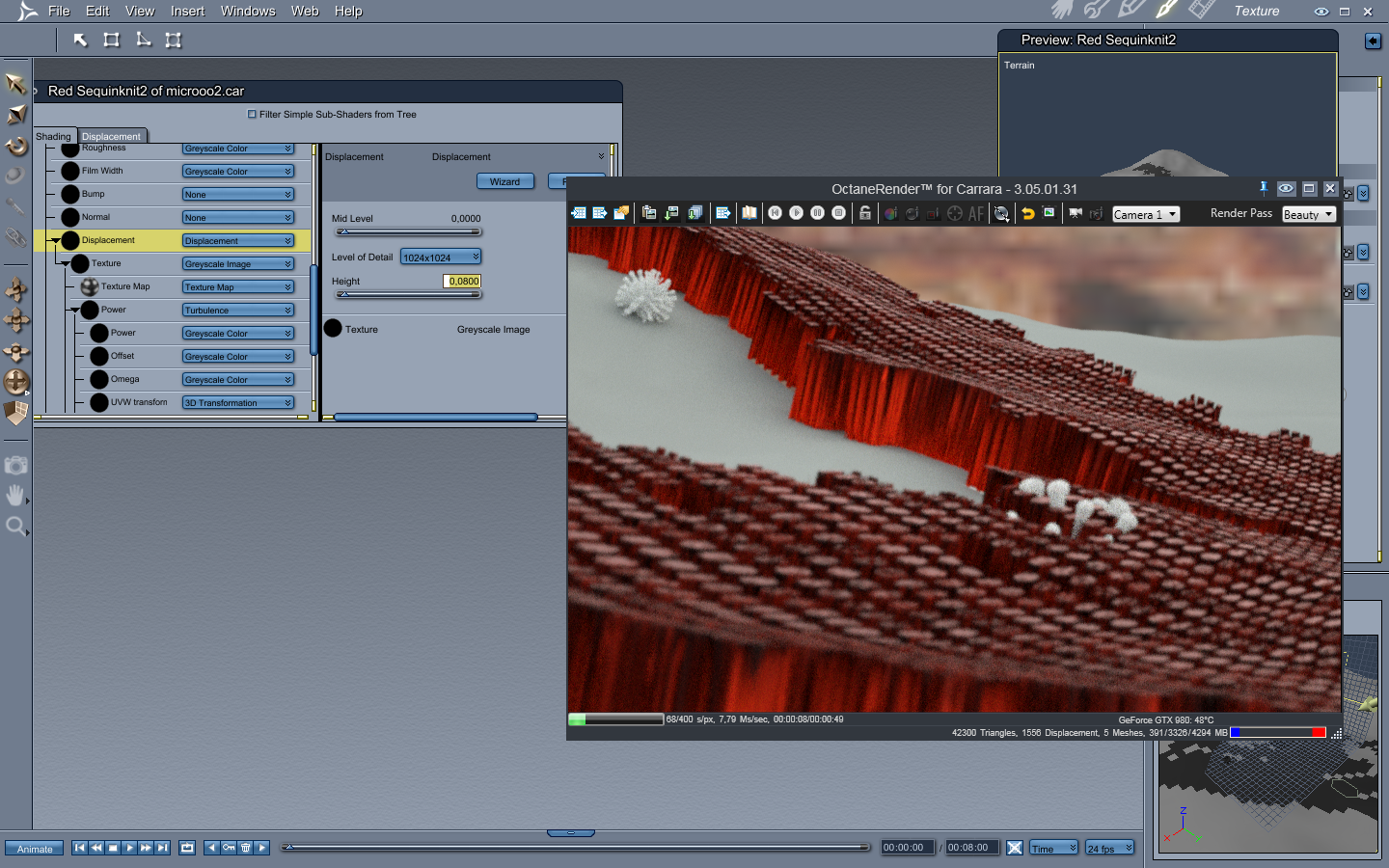The width and height of the screenshot is (1389, 868).
Task: Enable Filter Simple Sub-Shaders from Tree
Action: (253, 114)
